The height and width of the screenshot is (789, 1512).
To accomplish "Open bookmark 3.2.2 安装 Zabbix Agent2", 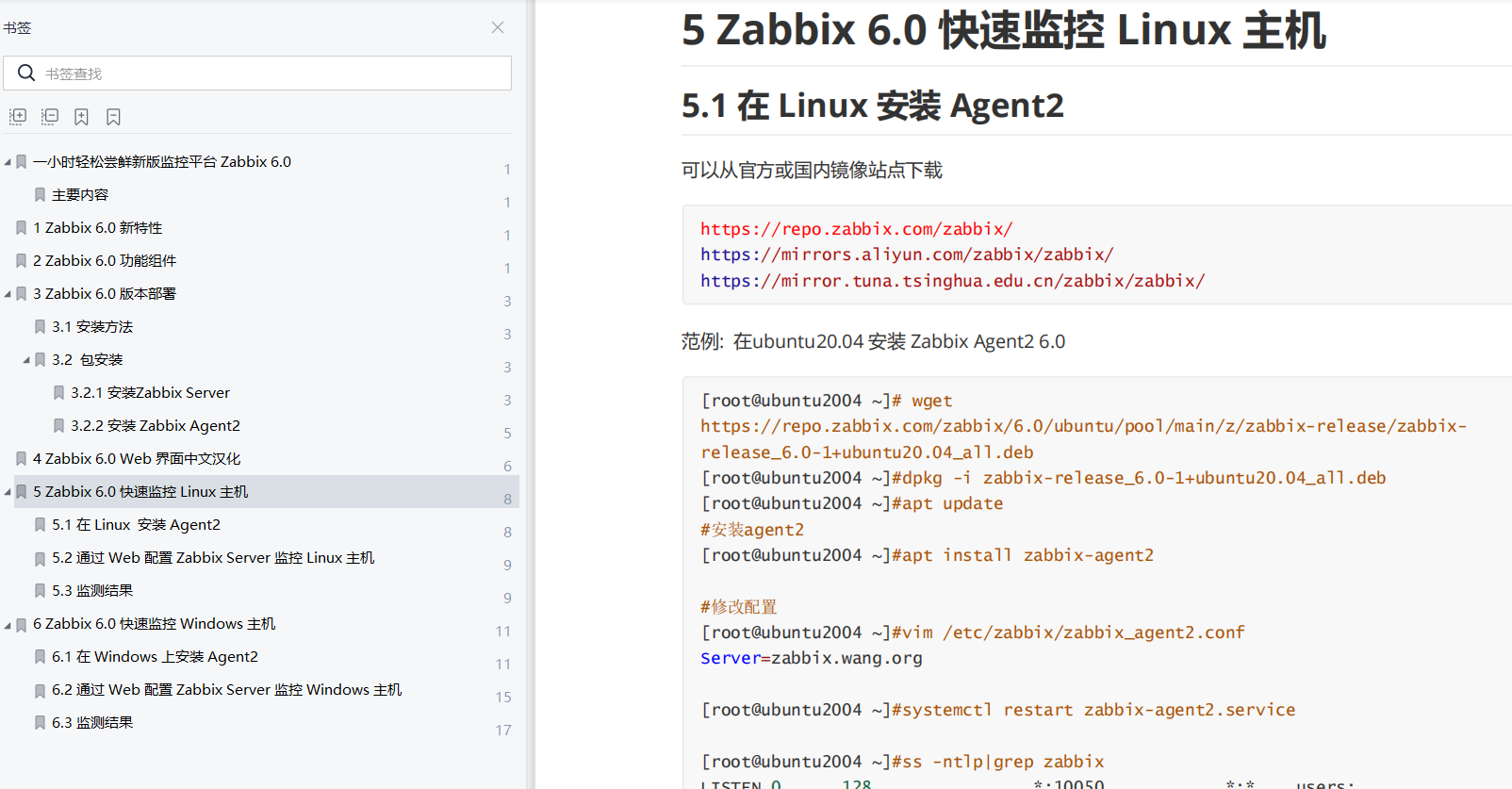I will 156,426.
